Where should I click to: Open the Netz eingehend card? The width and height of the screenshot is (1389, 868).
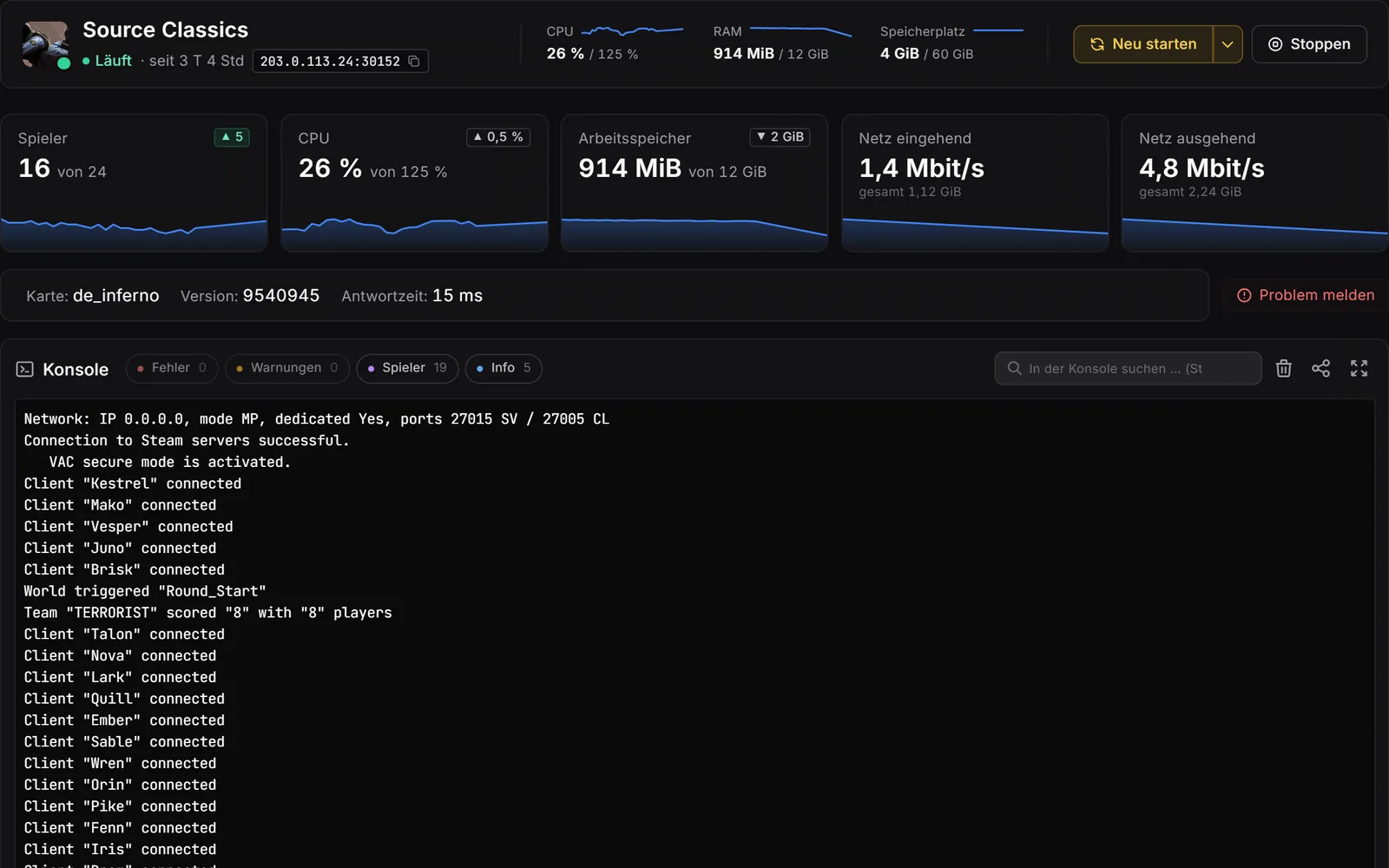click(x=975, y=183)
